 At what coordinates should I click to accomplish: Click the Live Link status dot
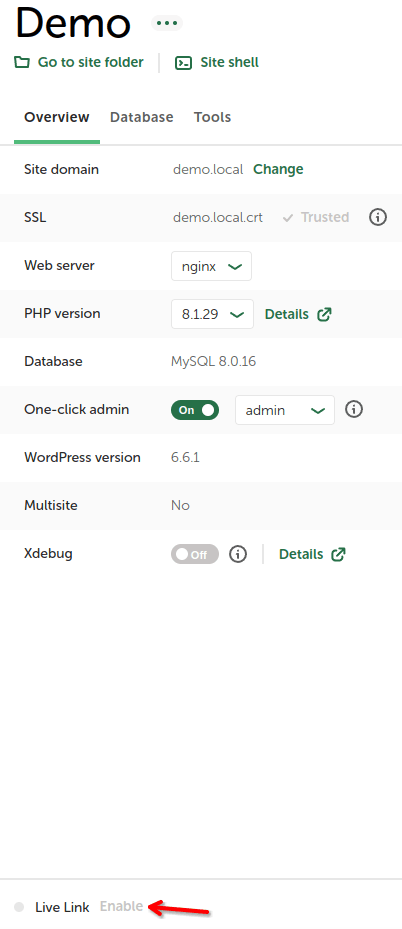coord(19,907)
